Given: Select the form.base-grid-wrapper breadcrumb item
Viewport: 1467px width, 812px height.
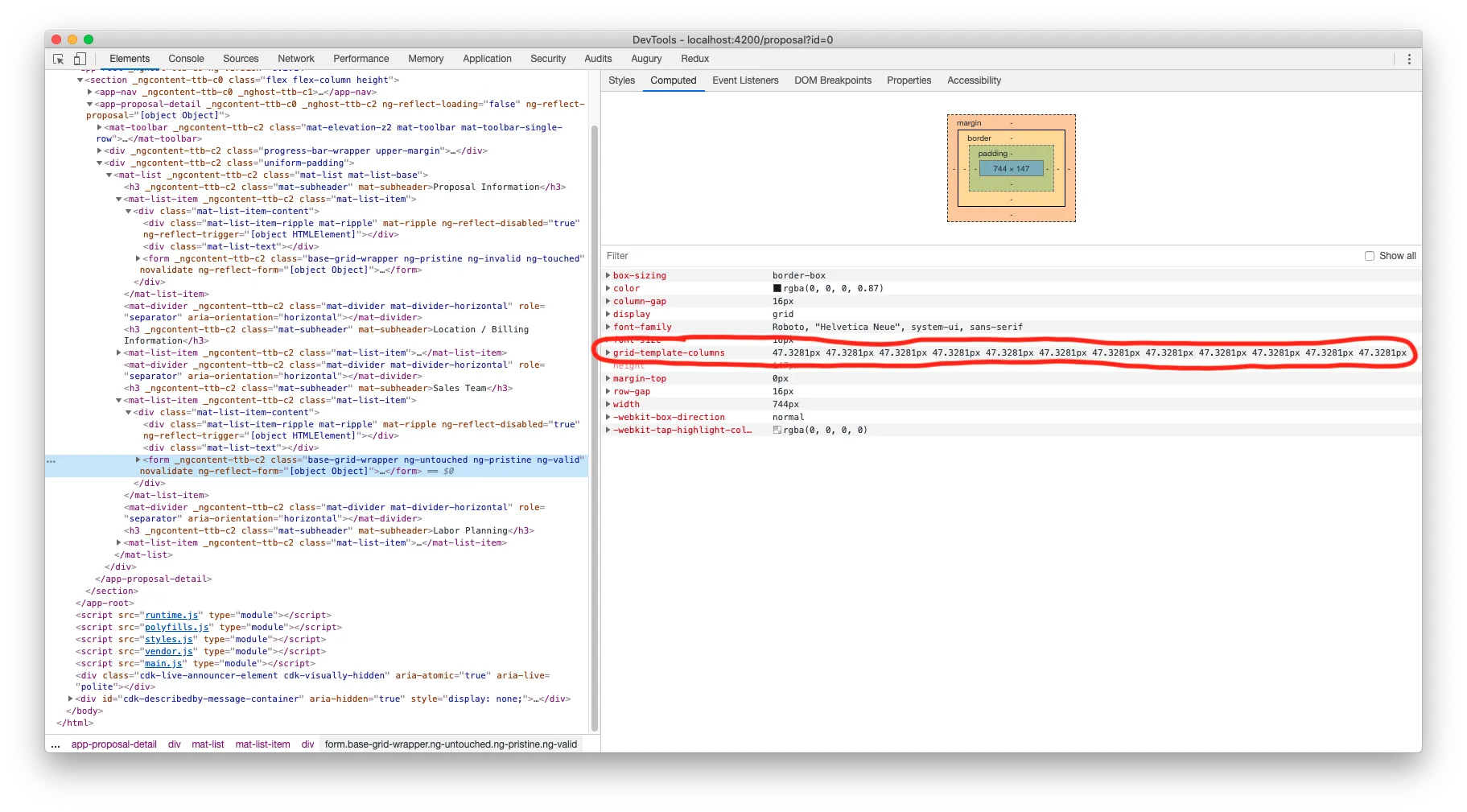Looking at the screenshot, I should tap(451, 744).
